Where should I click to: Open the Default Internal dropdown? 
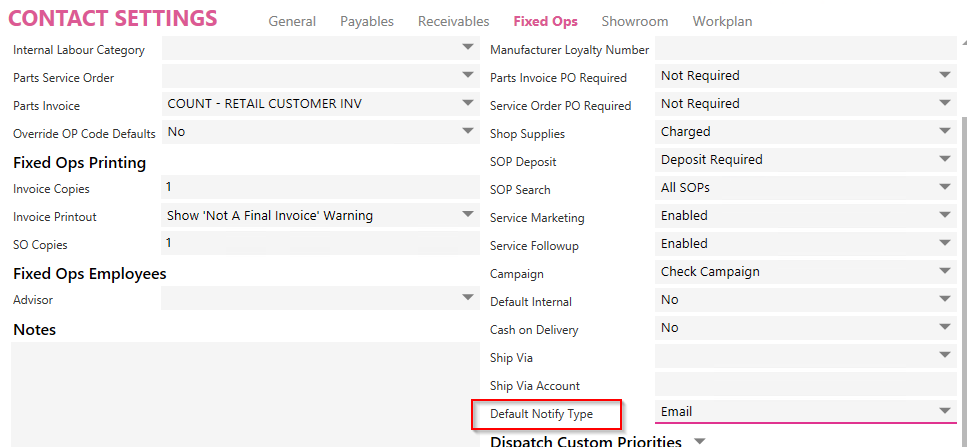805,300
